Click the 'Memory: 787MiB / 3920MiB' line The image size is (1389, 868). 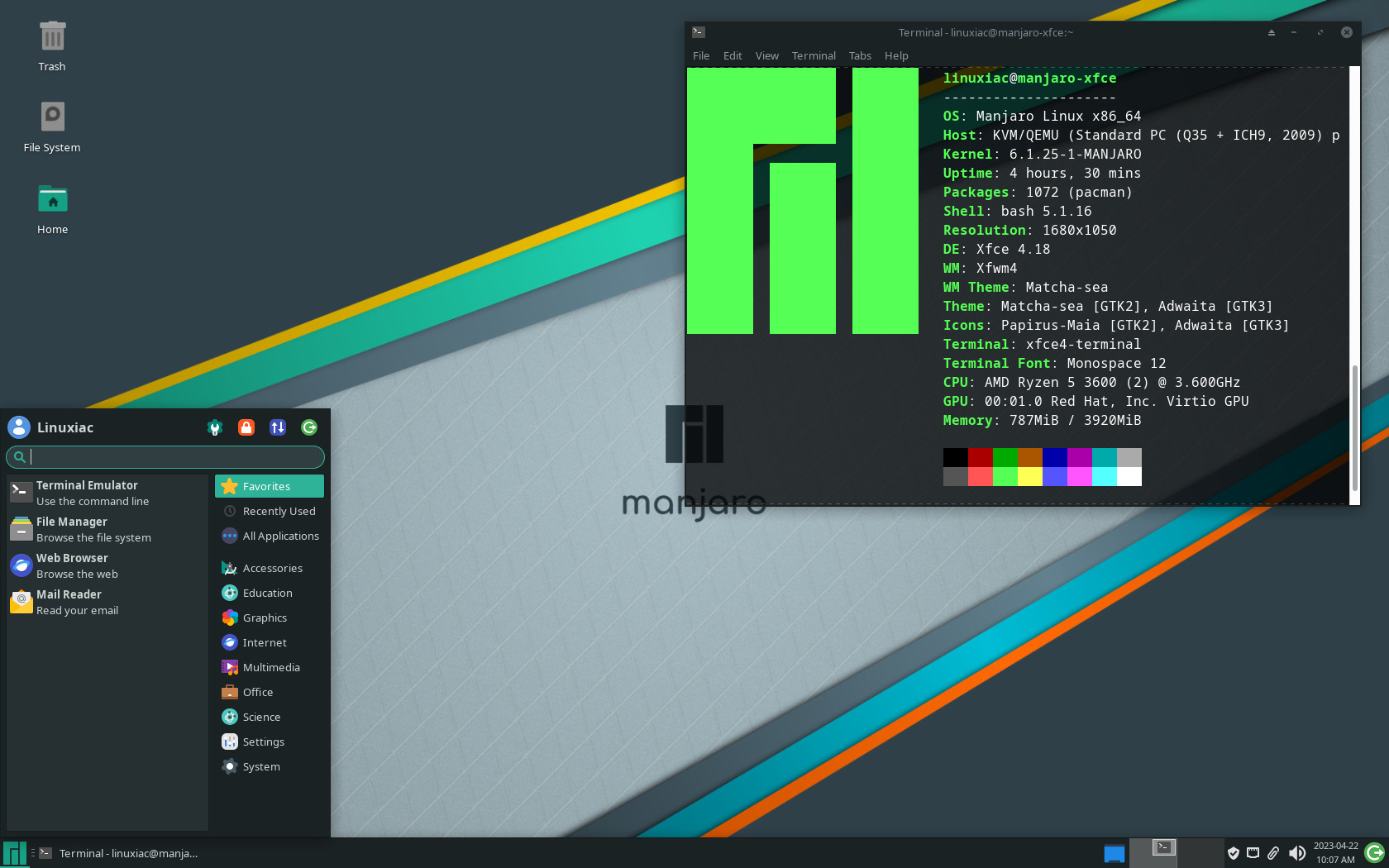pyautogui.click(x=1042, y=420)
